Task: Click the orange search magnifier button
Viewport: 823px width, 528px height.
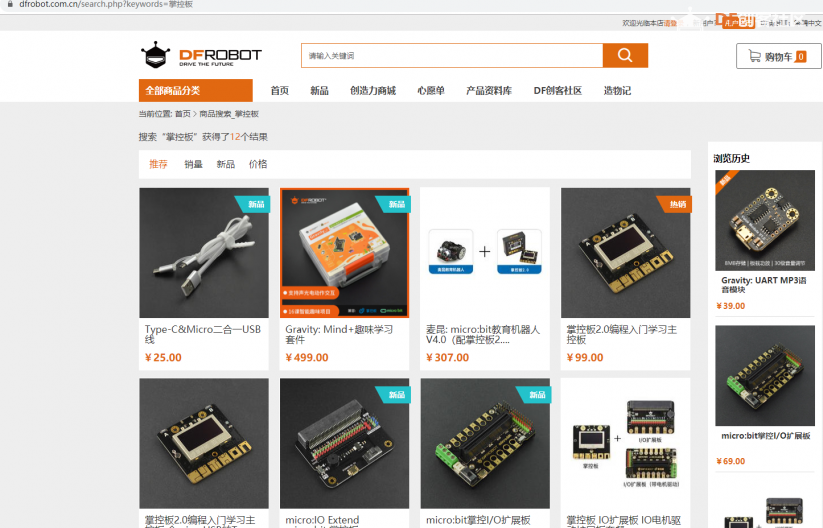Action: 625,55
